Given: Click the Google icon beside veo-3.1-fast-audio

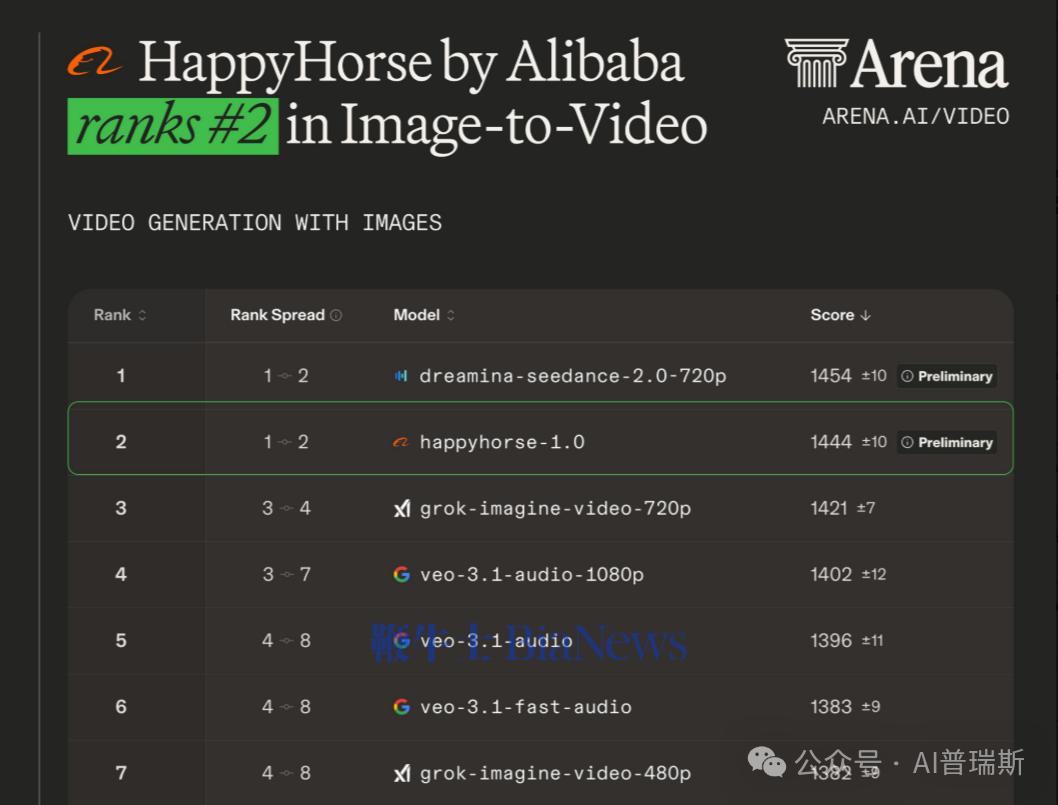Looking at the screenshot, I should coord(402,707).
